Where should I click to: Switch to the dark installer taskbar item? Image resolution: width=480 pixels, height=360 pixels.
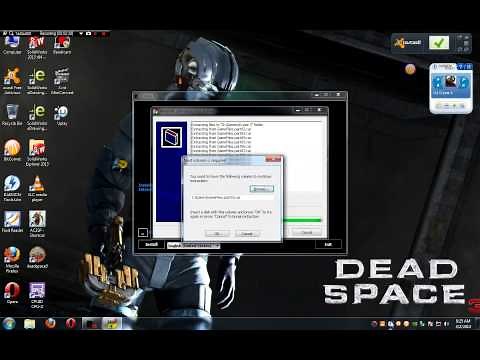(x=92, y=323)
